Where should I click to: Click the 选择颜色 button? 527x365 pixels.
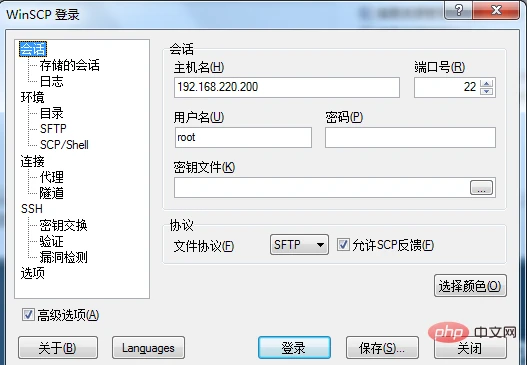(x=470, y=286)
